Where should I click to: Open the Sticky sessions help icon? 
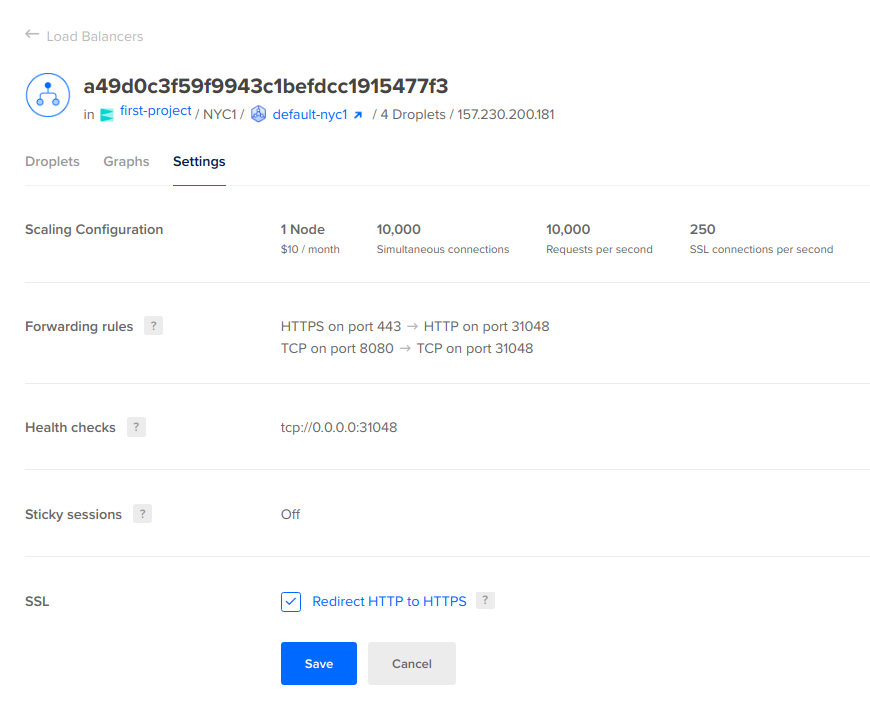point(142,514)
